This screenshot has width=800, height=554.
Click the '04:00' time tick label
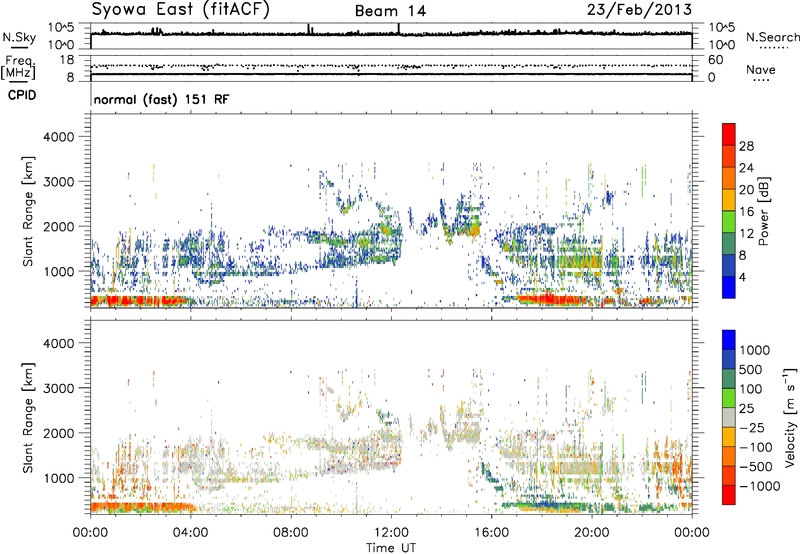(x=190, y=532)
